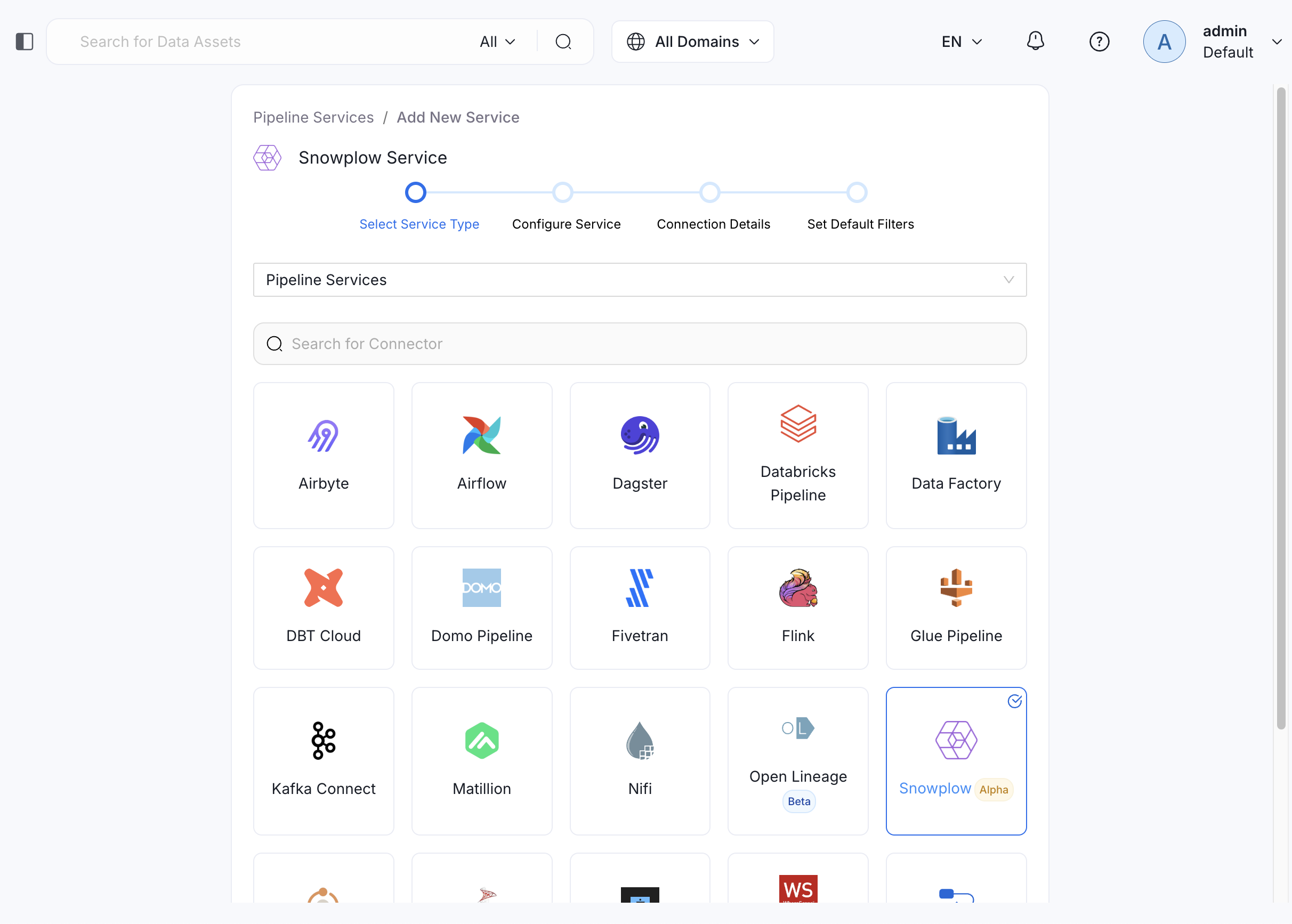Open notifications bell icon

(1035, 41)
